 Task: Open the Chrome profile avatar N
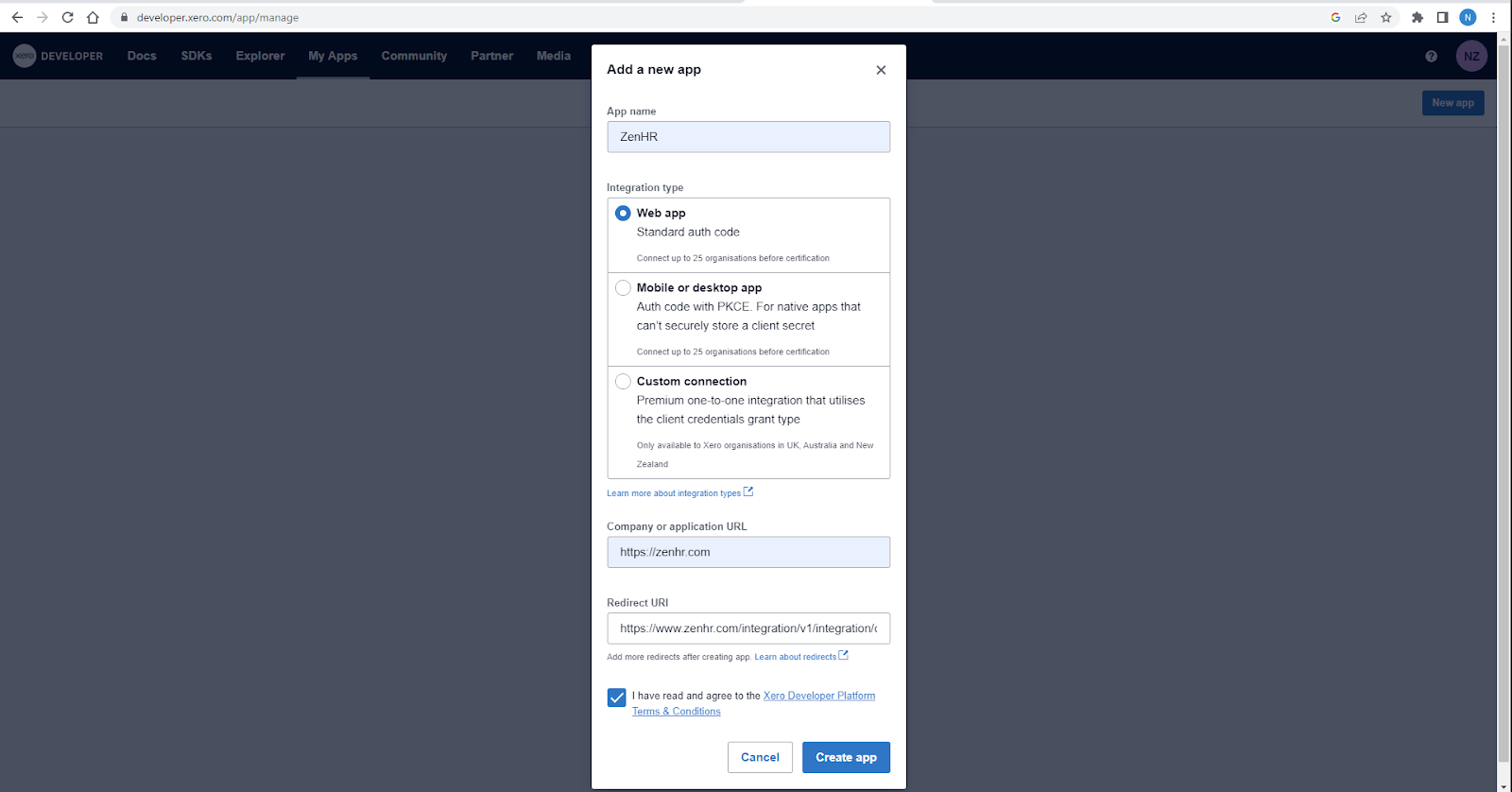click(x=1468, y=17)
